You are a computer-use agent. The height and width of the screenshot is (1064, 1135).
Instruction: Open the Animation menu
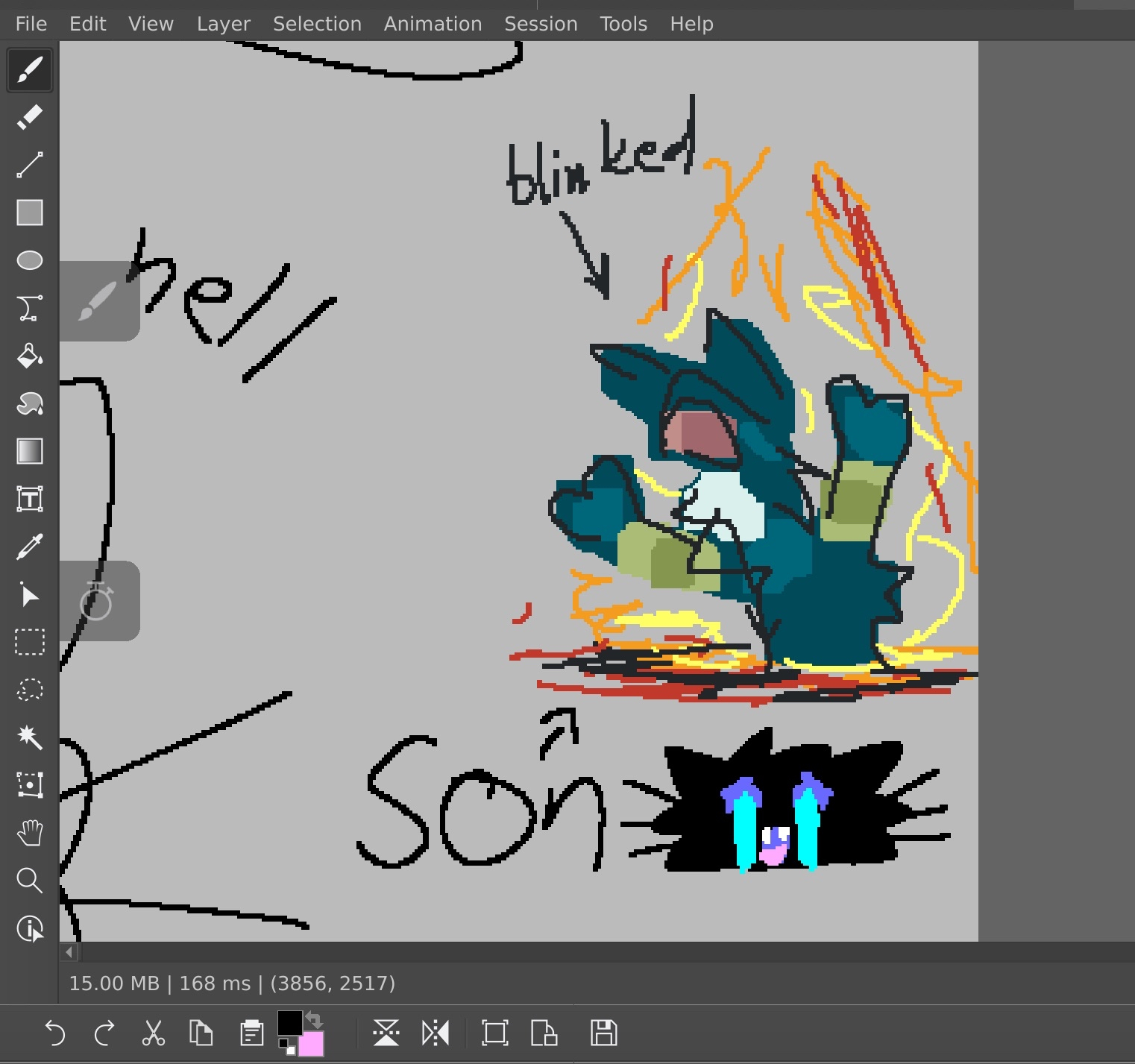pos(433,24)
